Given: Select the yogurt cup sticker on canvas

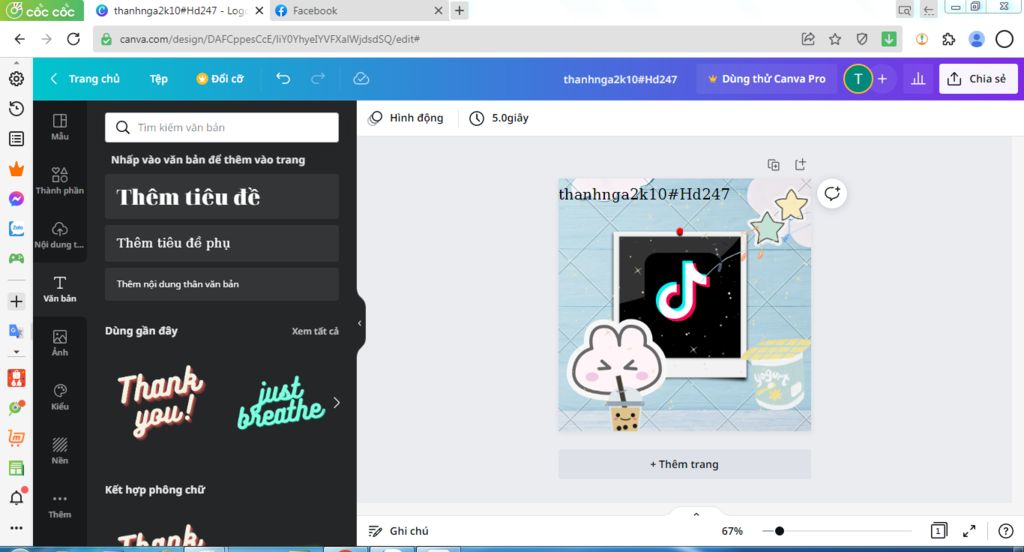Looking at the screenshot, I should (x=776, y=374).
